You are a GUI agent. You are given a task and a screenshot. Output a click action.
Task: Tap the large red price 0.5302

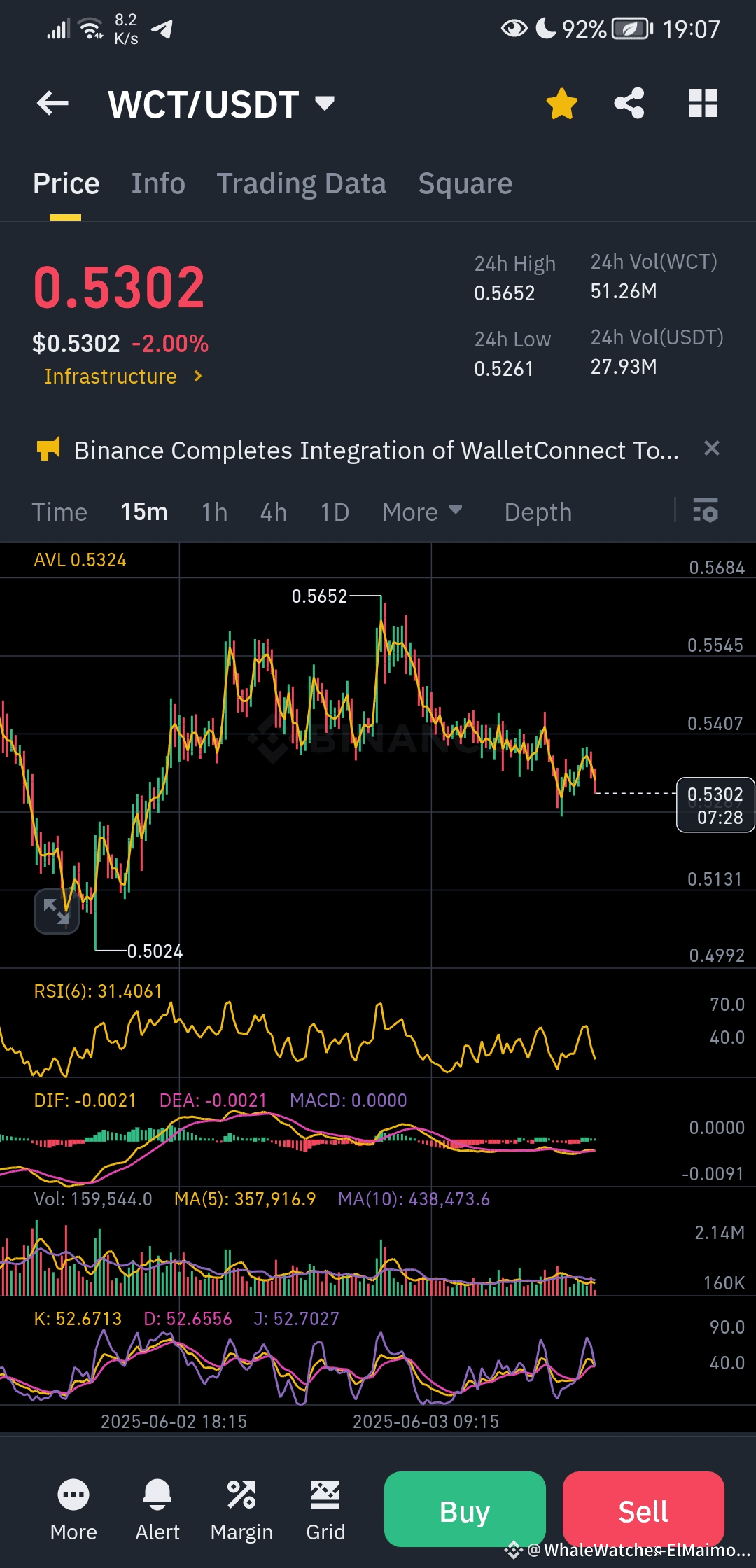[119, 288]
